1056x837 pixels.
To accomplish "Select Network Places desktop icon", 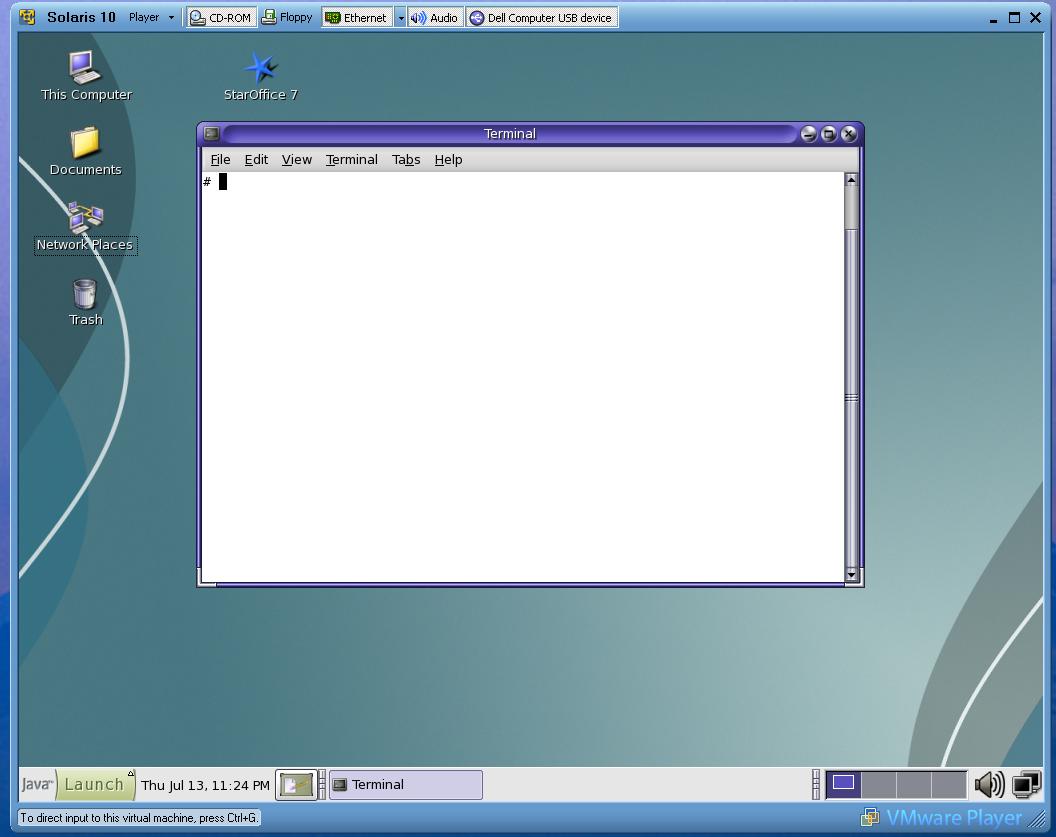I will 86,227.
